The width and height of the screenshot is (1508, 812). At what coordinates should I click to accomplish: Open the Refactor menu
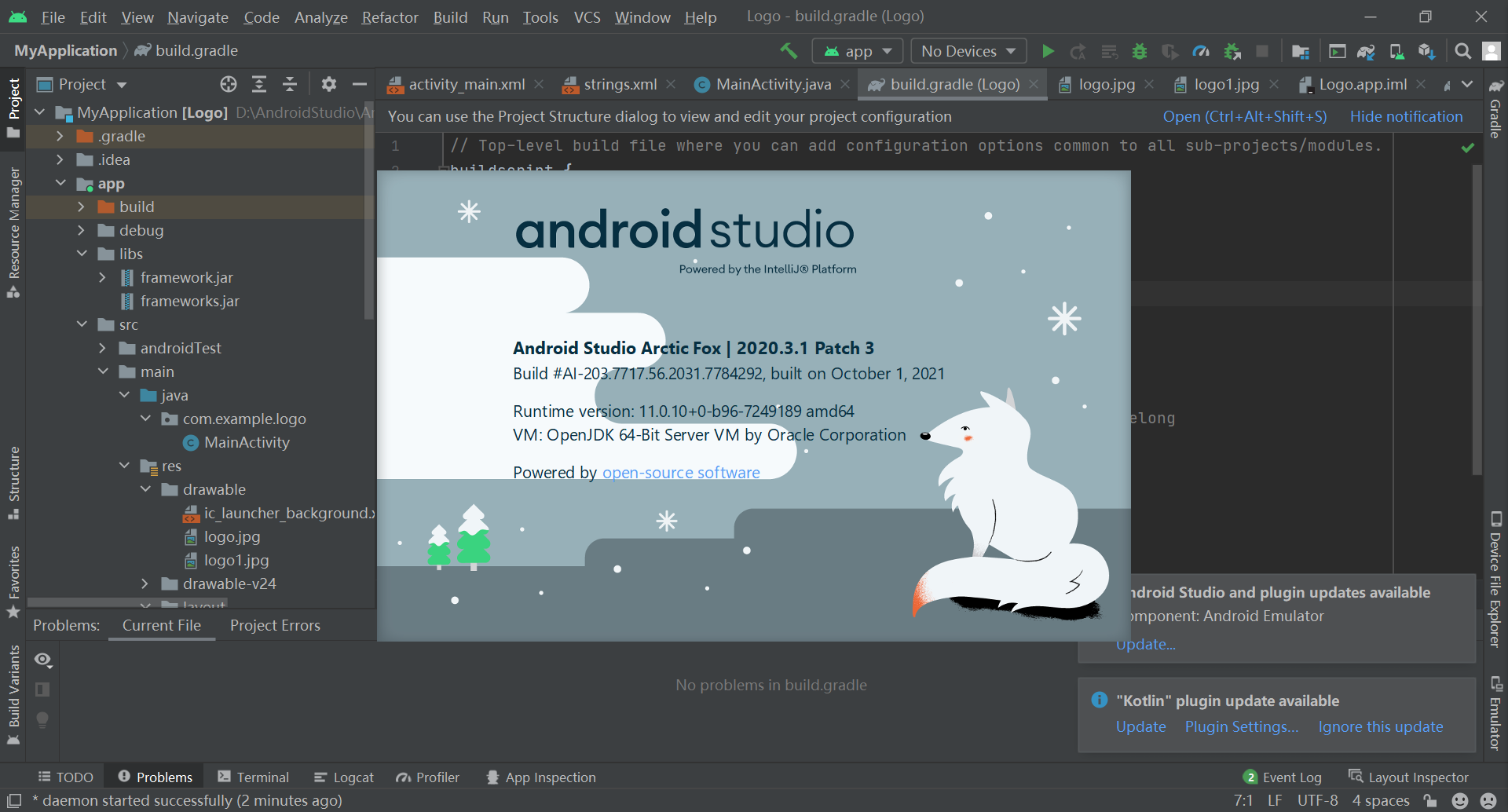[390, 16]
